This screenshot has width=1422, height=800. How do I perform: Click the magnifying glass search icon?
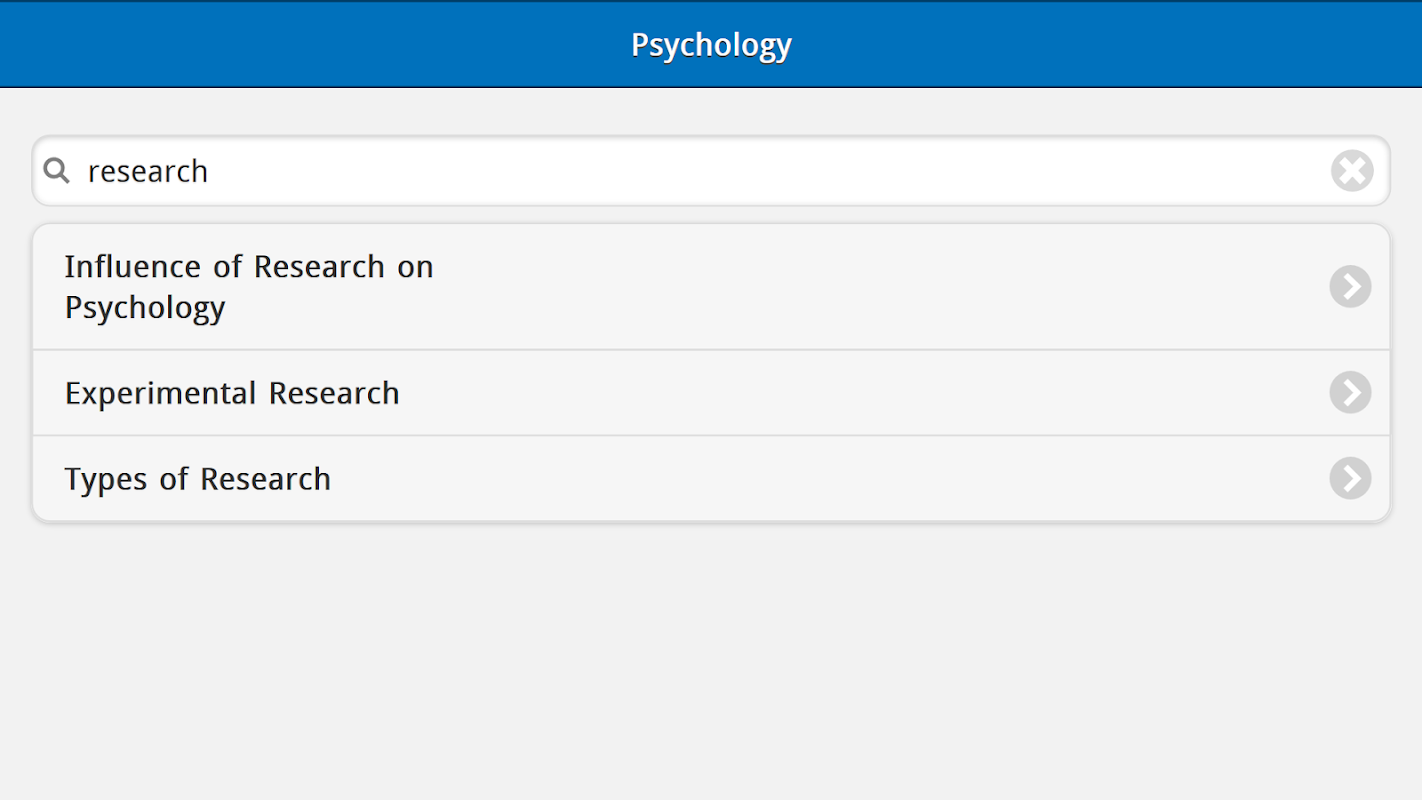[57, 171]
